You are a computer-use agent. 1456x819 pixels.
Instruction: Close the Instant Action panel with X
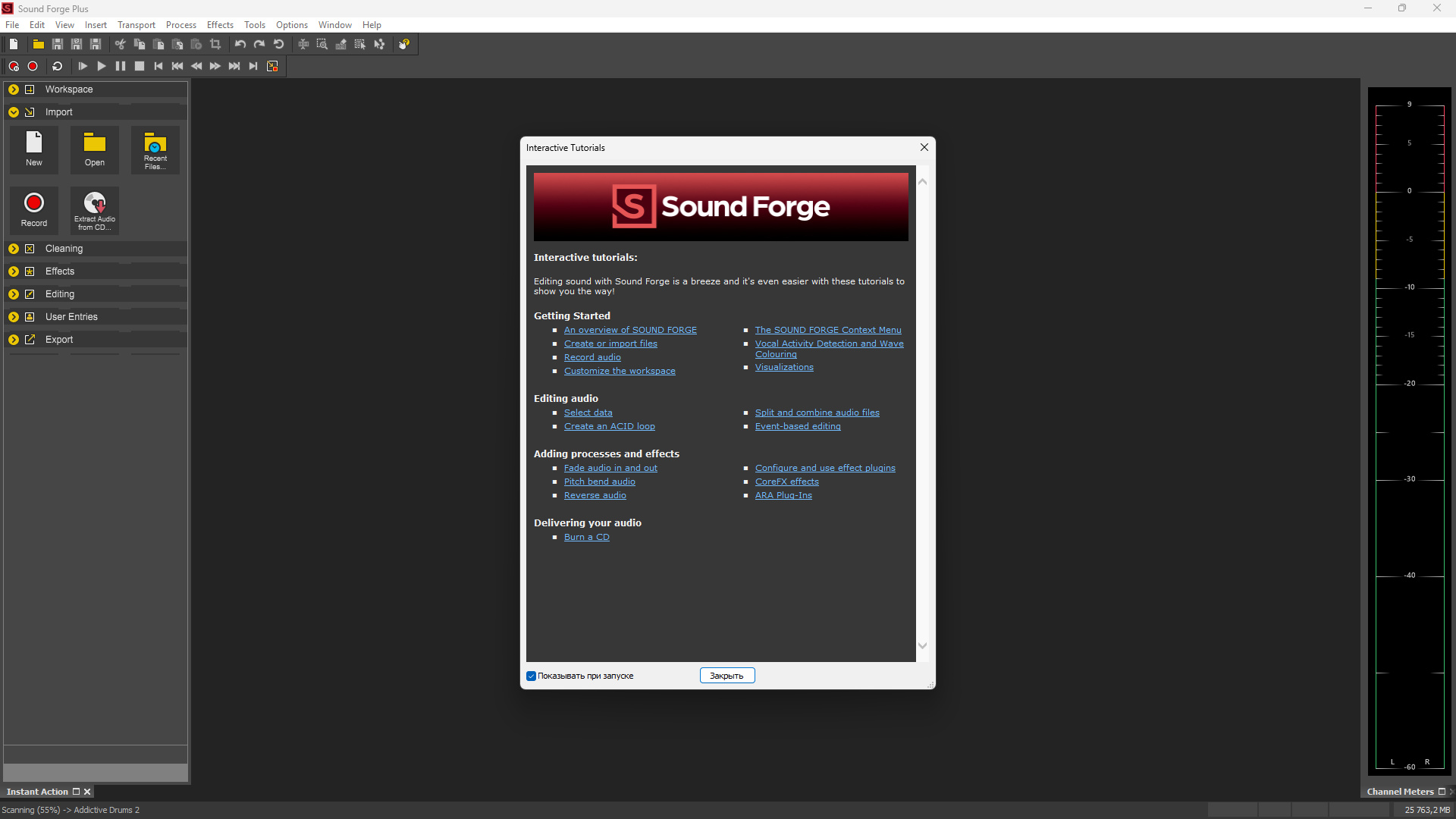[87, 792]
